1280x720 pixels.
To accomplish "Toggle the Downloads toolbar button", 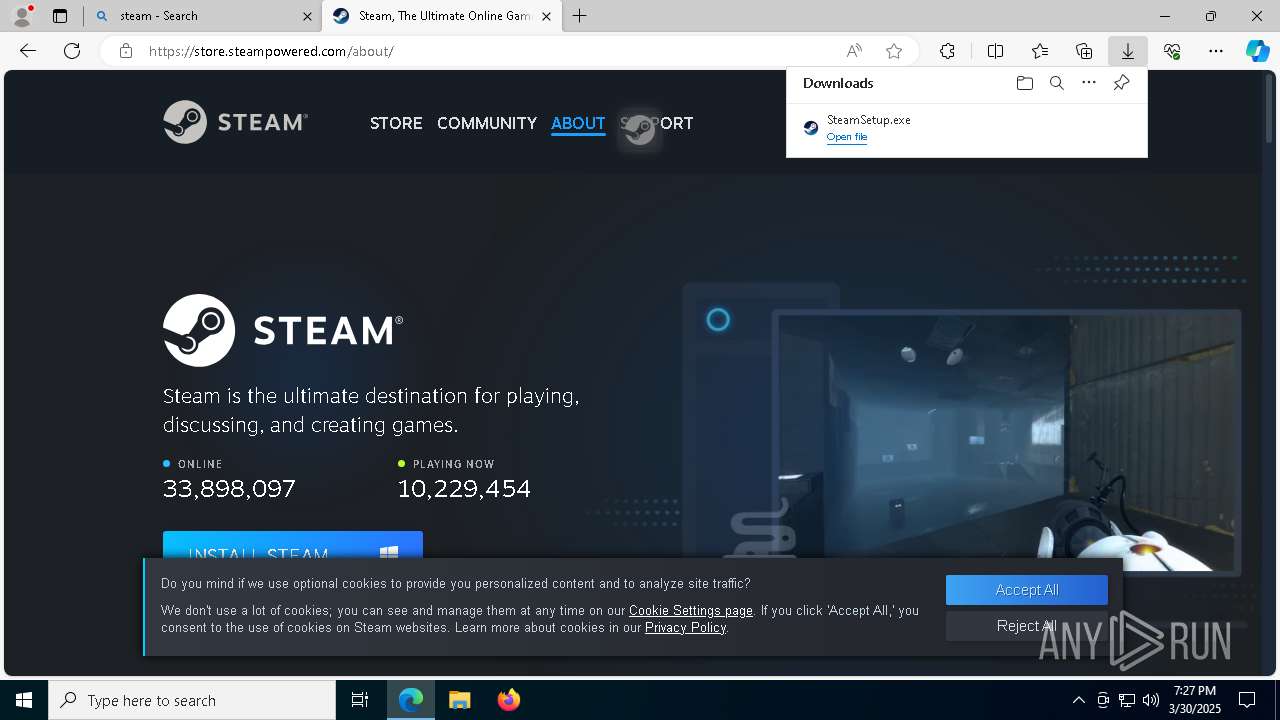I will pyautogui.click(x=1127, y=51).
